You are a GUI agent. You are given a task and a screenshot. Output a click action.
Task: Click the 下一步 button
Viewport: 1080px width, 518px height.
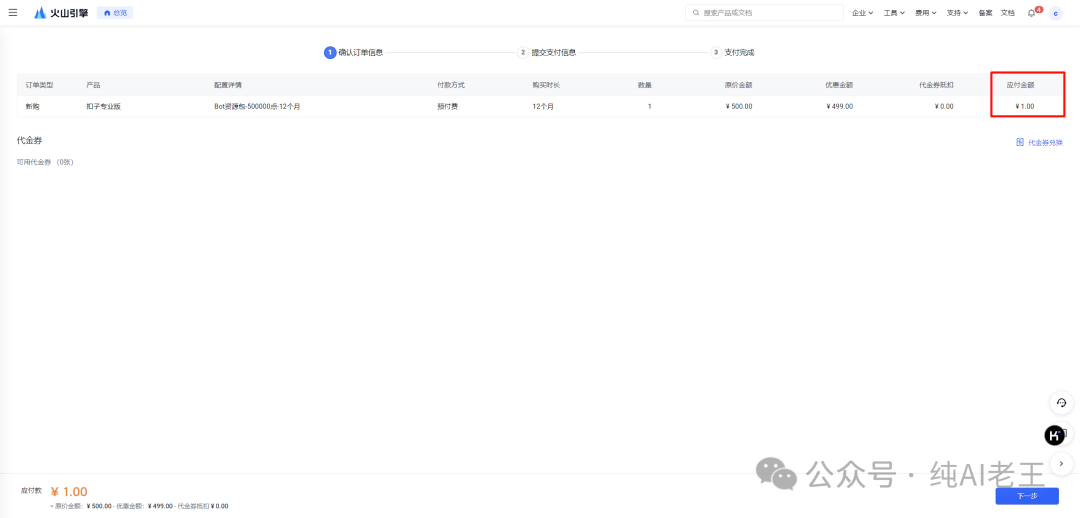coord(1027,496)
